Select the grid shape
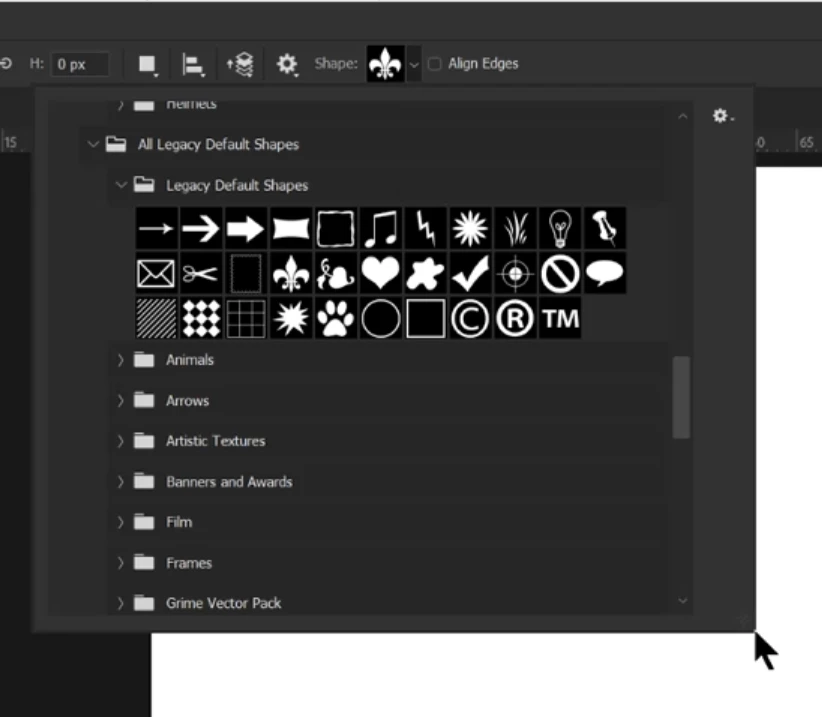This screenshot has width=822, height=717. pyautogui.click(x=246, y=318)
